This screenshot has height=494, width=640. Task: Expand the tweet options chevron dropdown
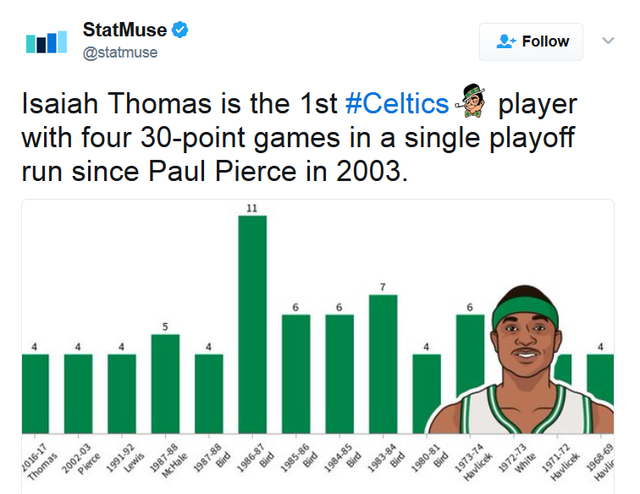click(x=608, y=40)
